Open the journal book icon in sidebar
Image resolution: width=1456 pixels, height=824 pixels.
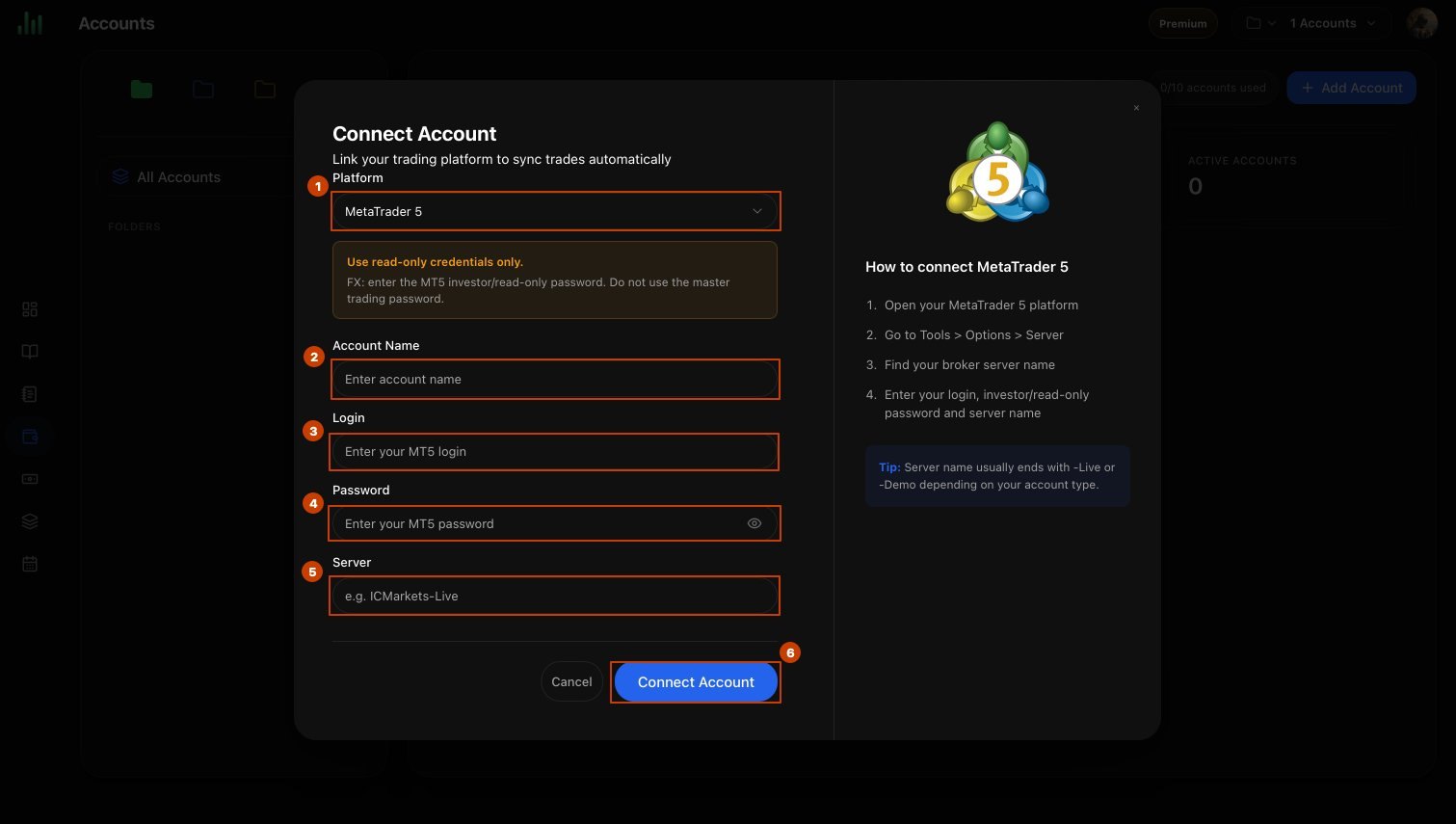(30, 352)
